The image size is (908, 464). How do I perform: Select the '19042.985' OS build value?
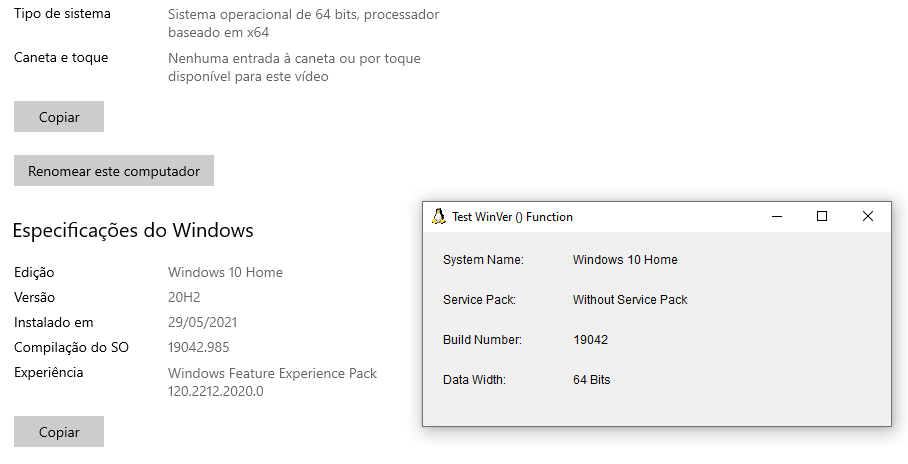tap(199, 347)
